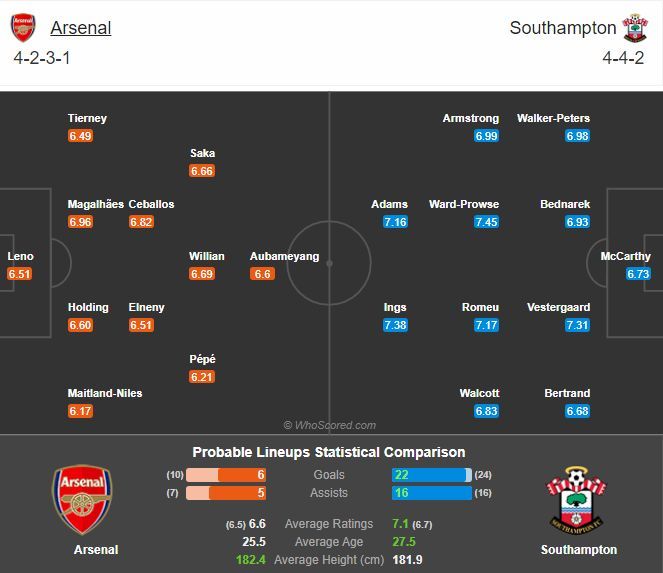
Task: Select Walker-Peters in Southampton lineup
Action: [x=553, y=118]
